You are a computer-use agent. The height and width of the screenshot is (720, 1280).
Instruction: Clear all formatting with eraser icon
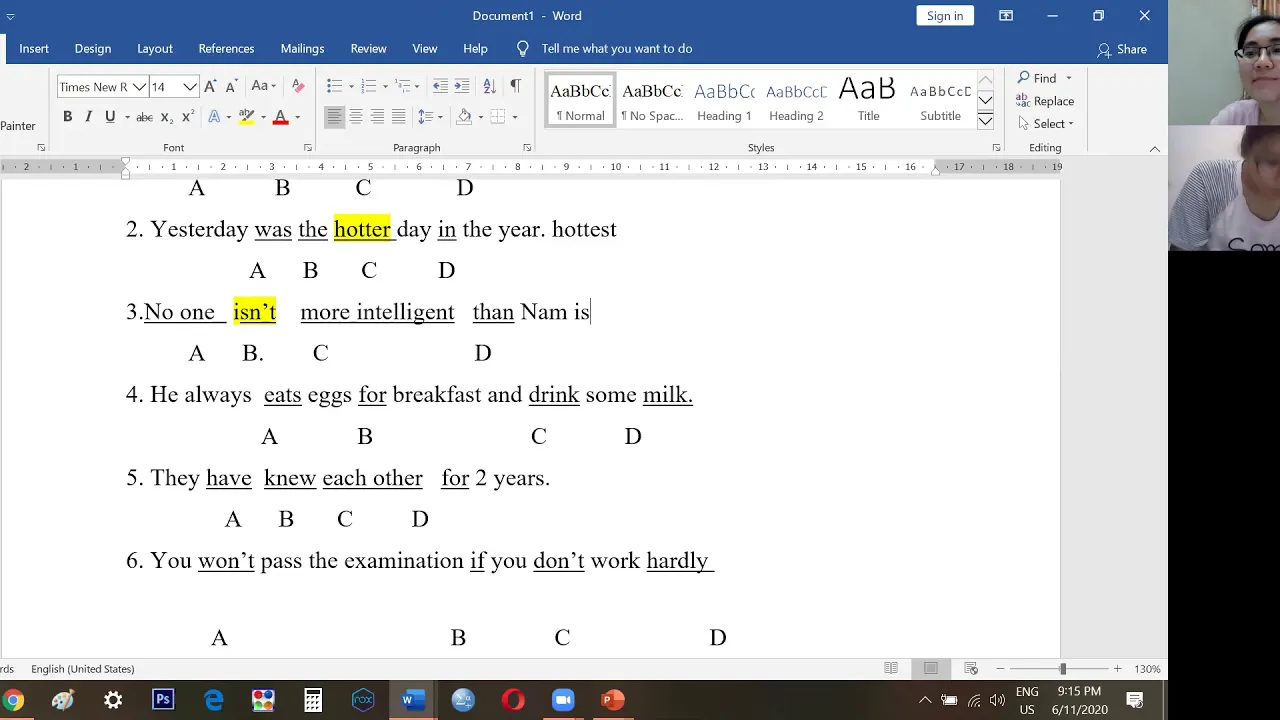[298, 87]
